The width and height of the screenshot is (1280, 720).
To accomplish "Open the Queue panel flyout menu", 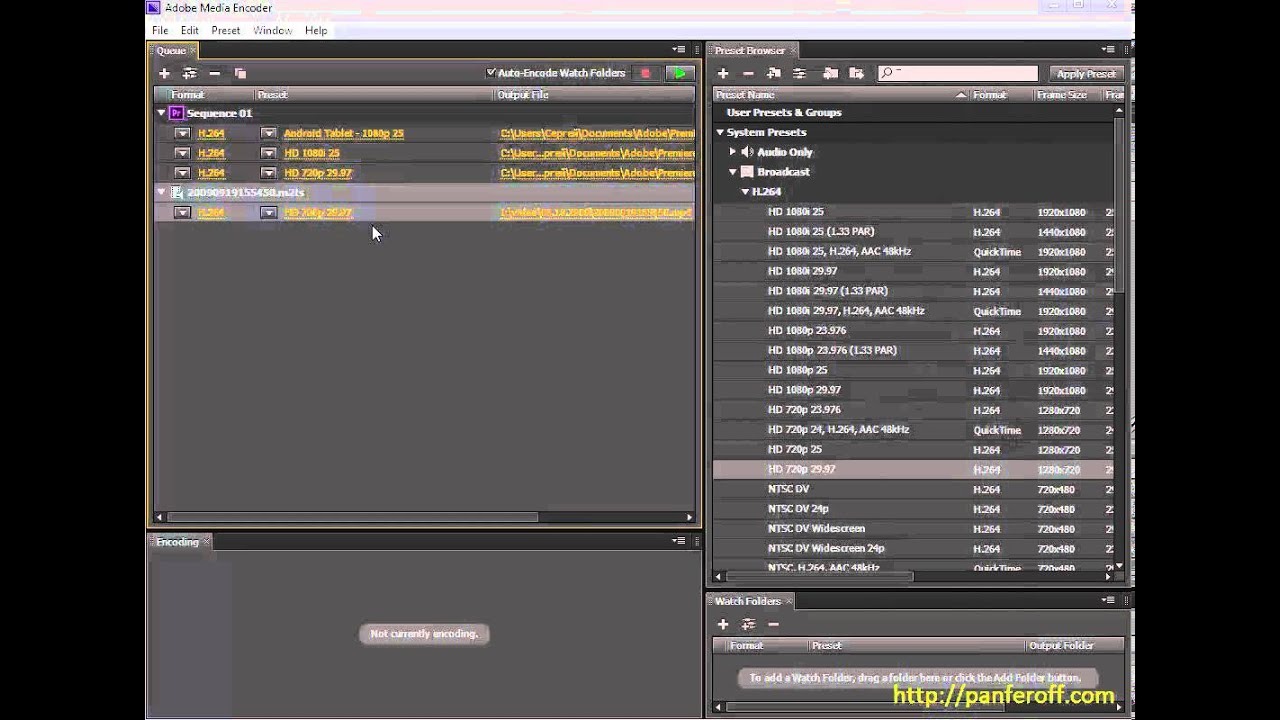I will [x=679, y=50].
